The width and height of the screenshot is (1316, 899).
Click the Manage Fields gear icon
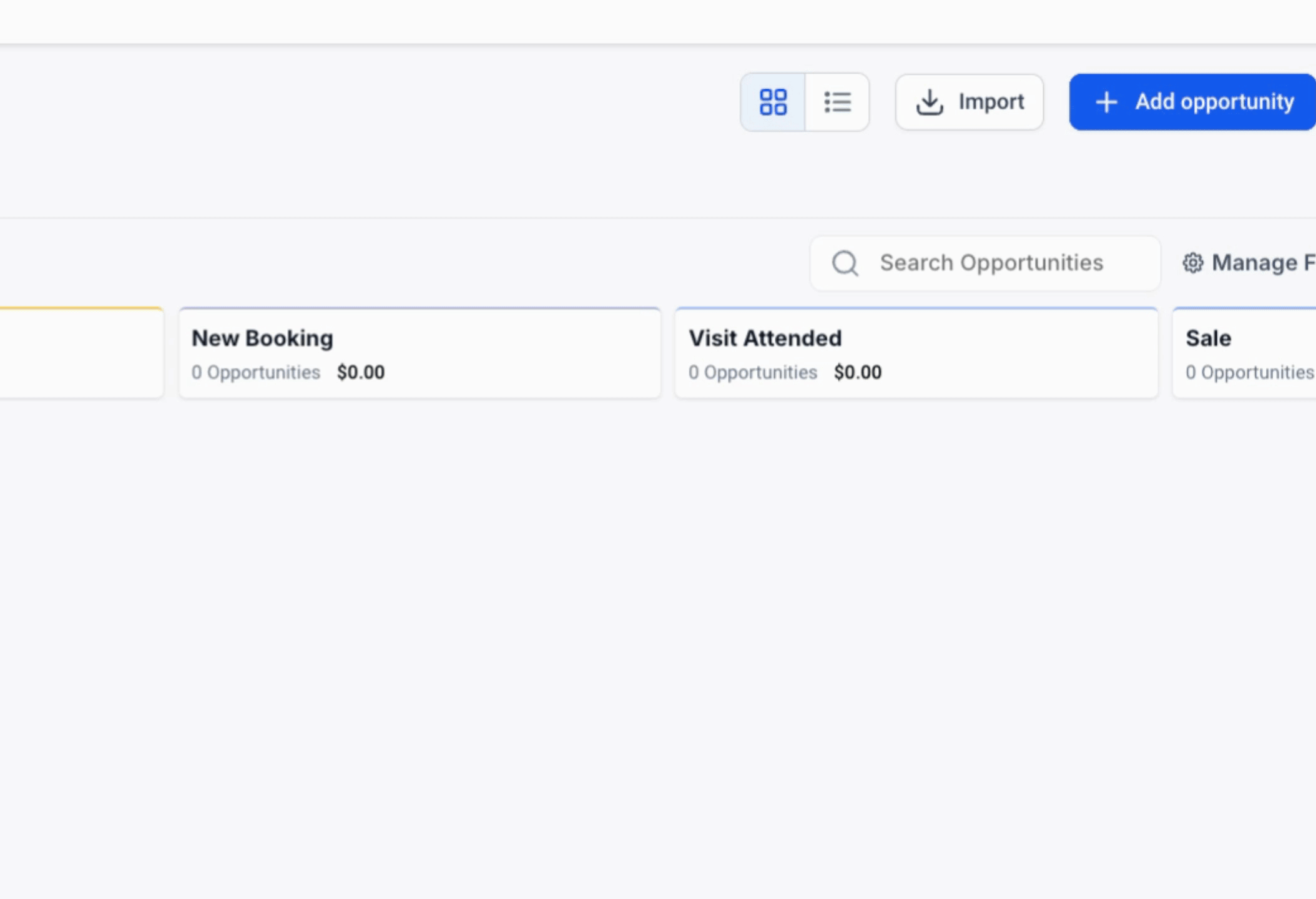tap(1193, 263)
